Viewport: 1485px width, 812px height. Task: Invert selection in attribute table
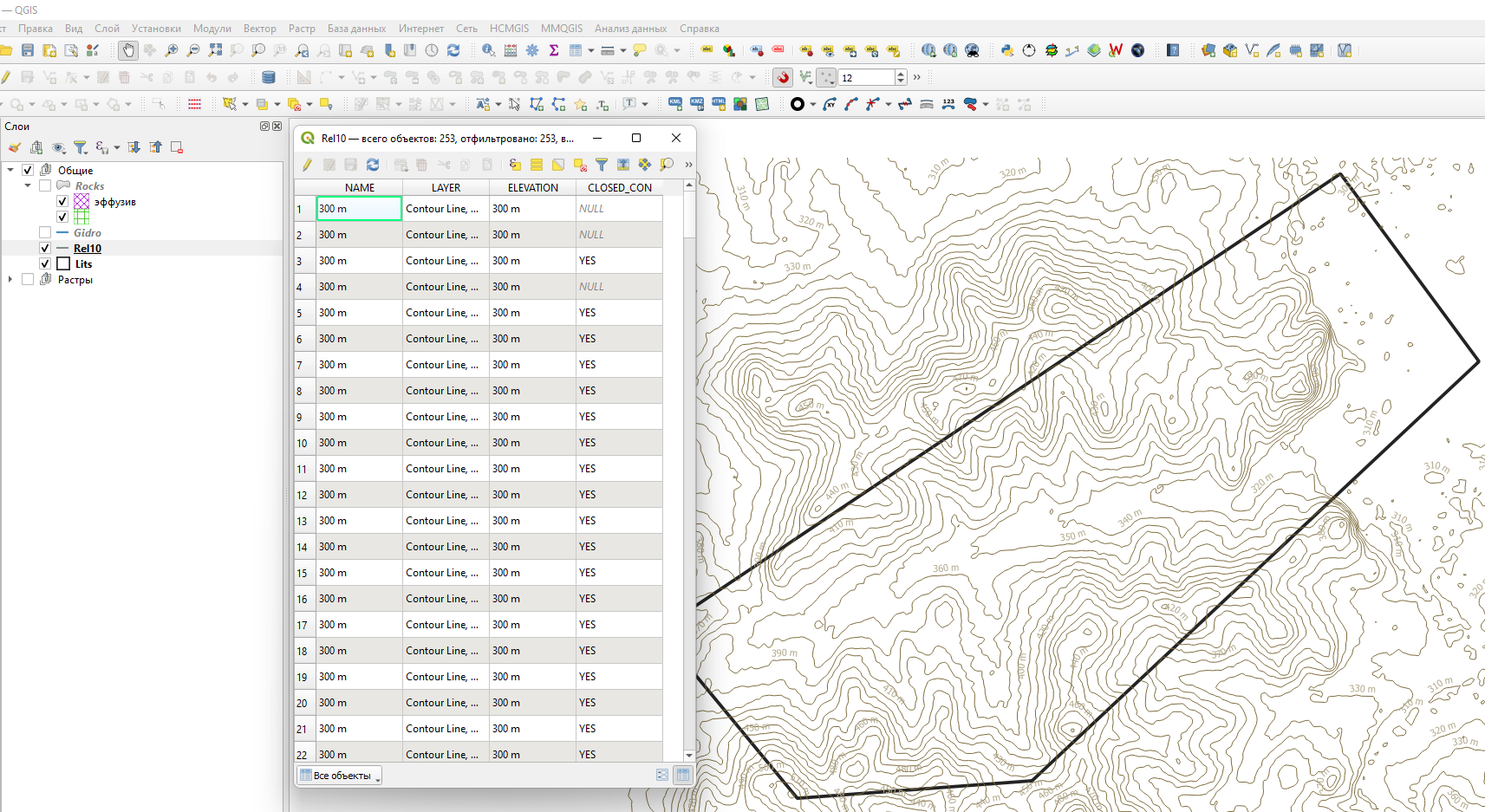(558, 164)
